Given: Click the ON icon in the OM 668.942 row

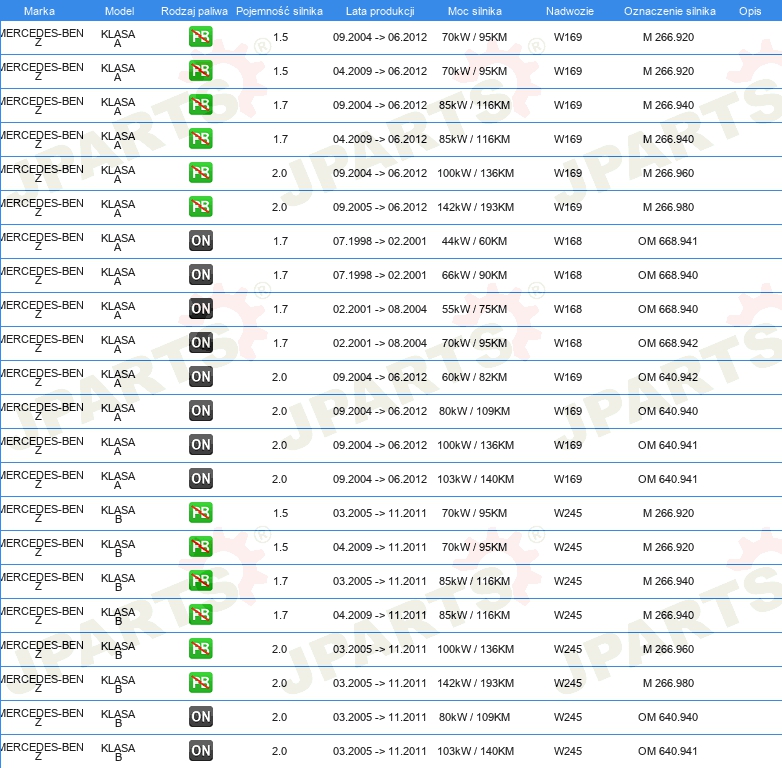Looking at the screenshot, I should pyautogui.click(x=200, y=343).
